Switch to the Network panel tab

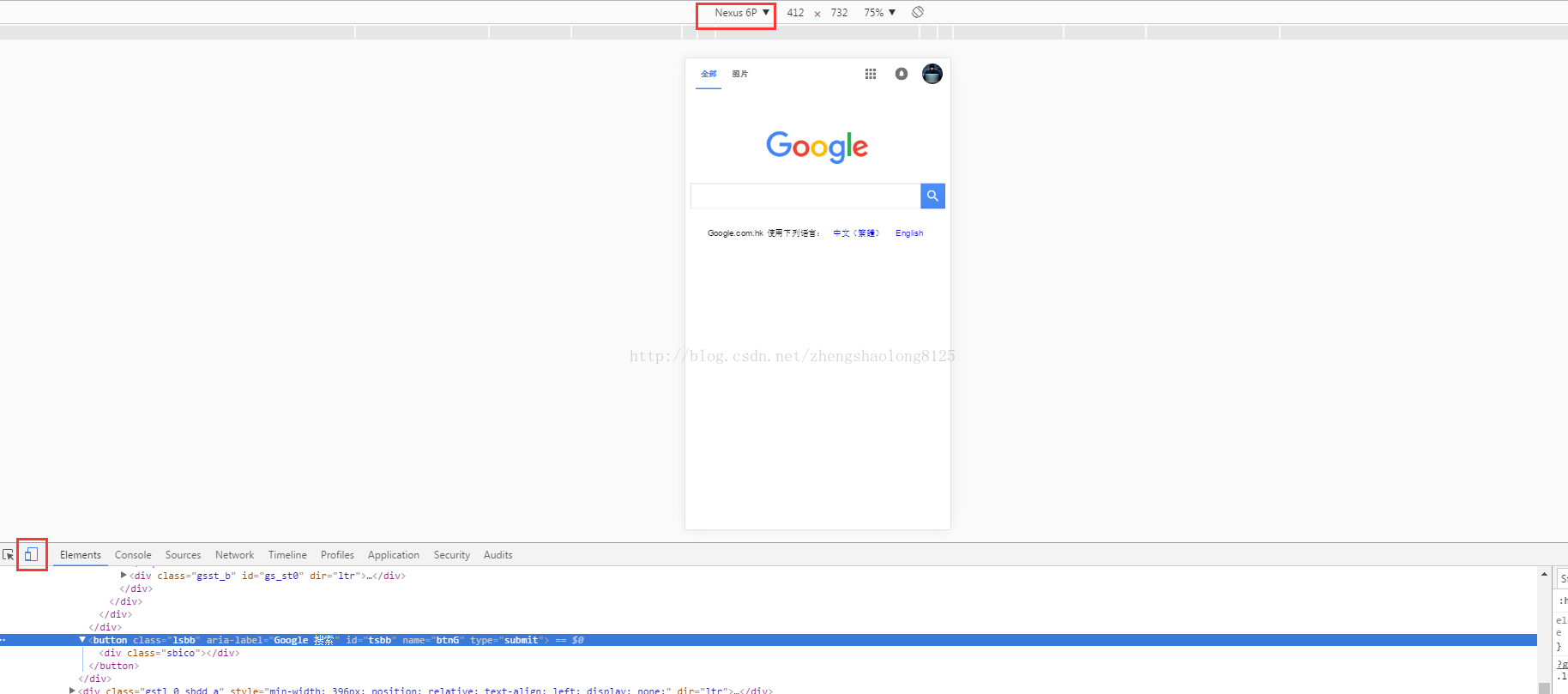click(234, 555)
